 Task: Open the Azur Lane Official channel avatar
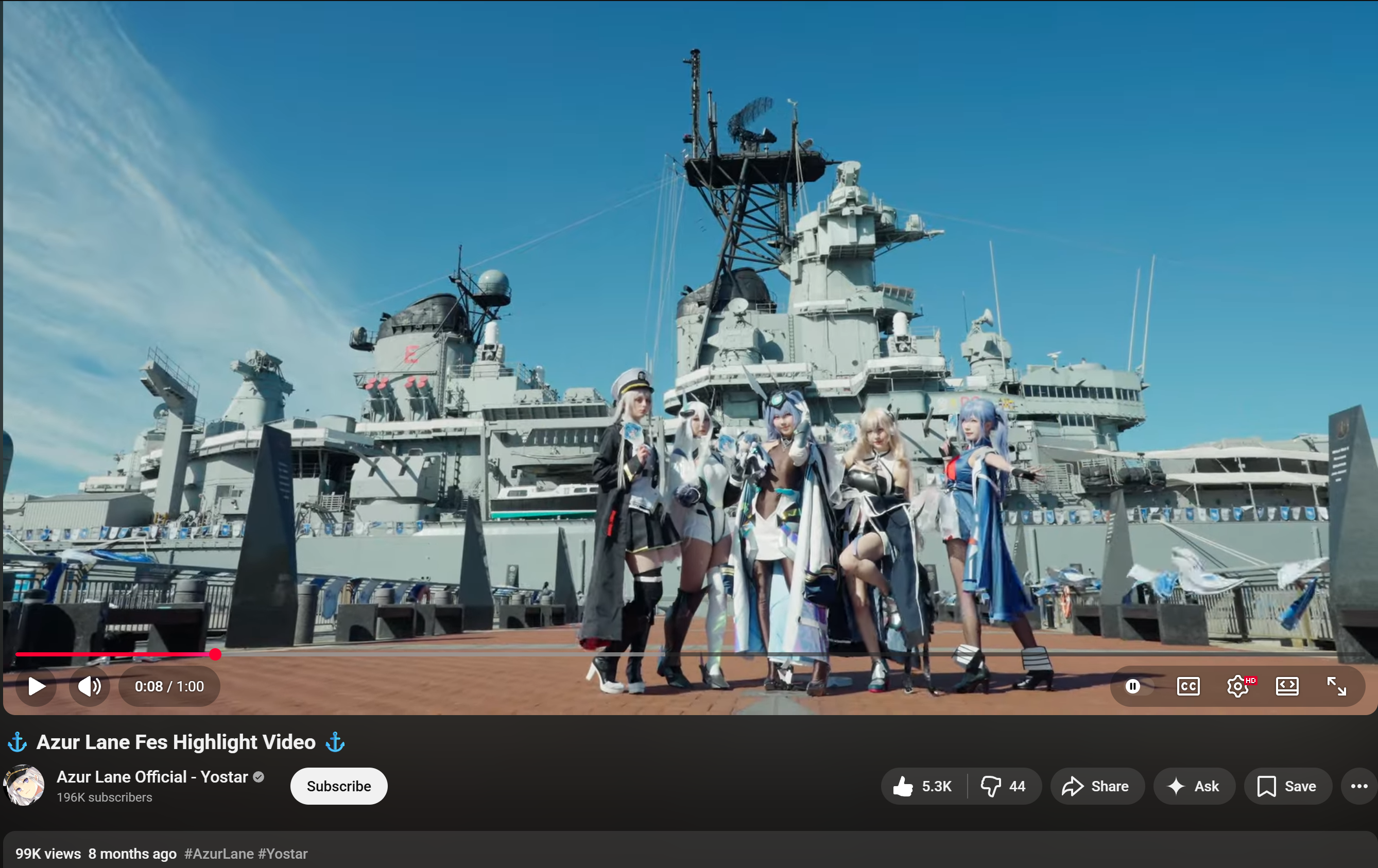click(24, 785)
